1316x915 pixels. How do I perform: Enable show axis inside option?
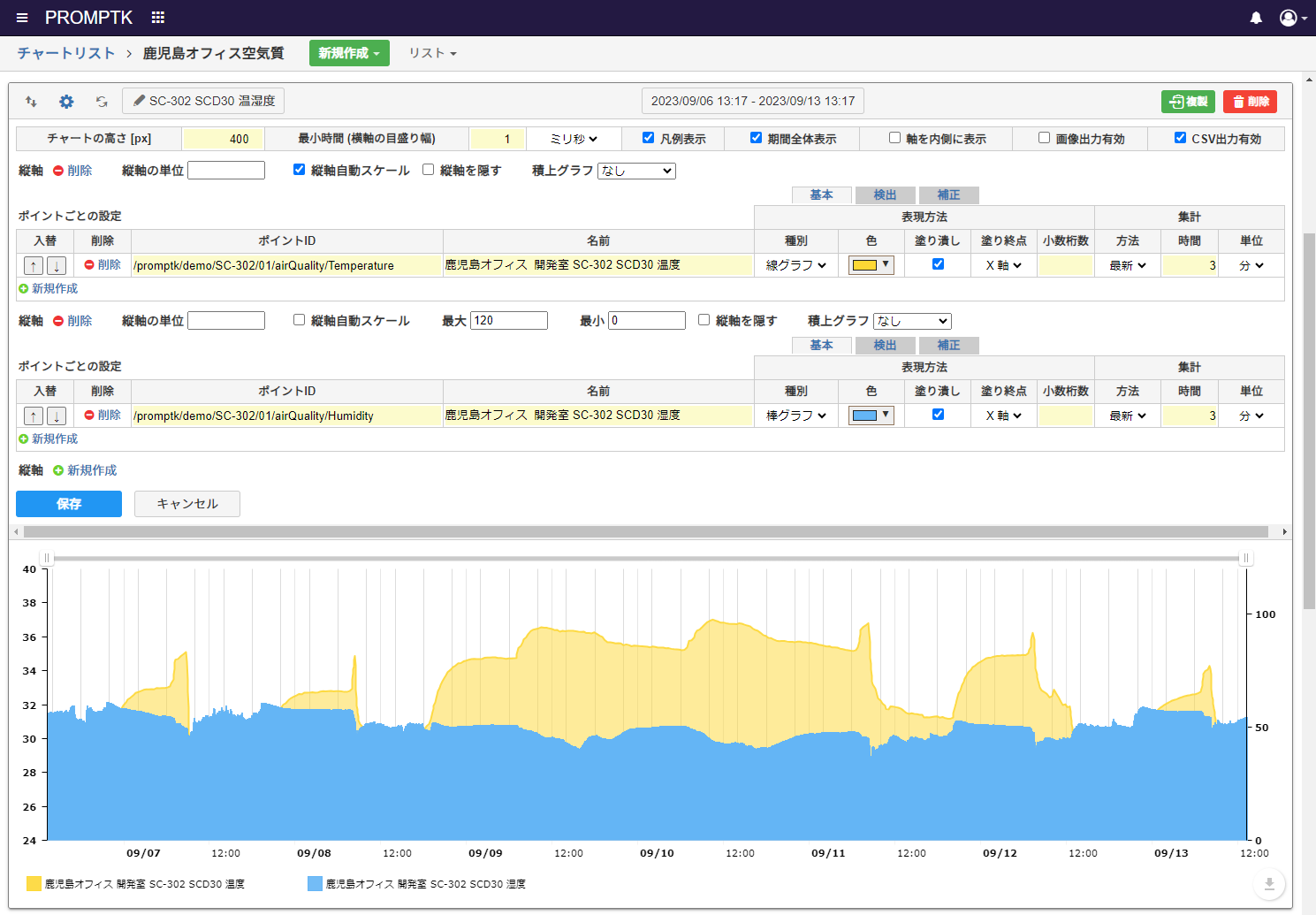(x=894, y=138)
